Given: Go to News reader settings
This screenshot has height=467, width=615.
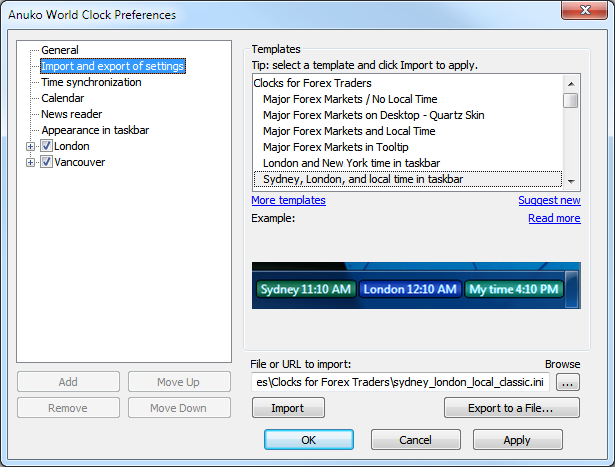Looking at the screenshot, I should point(71,114).
